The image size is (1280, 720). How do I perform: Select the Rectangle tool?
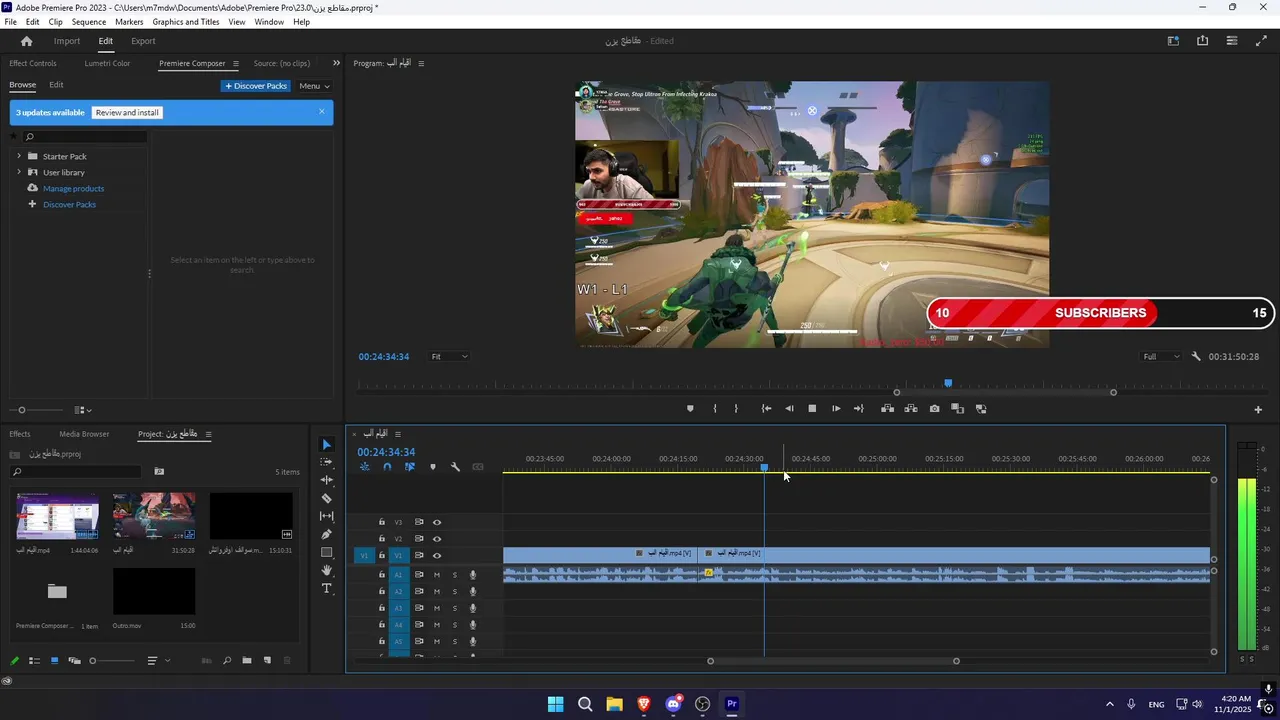[x=326, y=552]
